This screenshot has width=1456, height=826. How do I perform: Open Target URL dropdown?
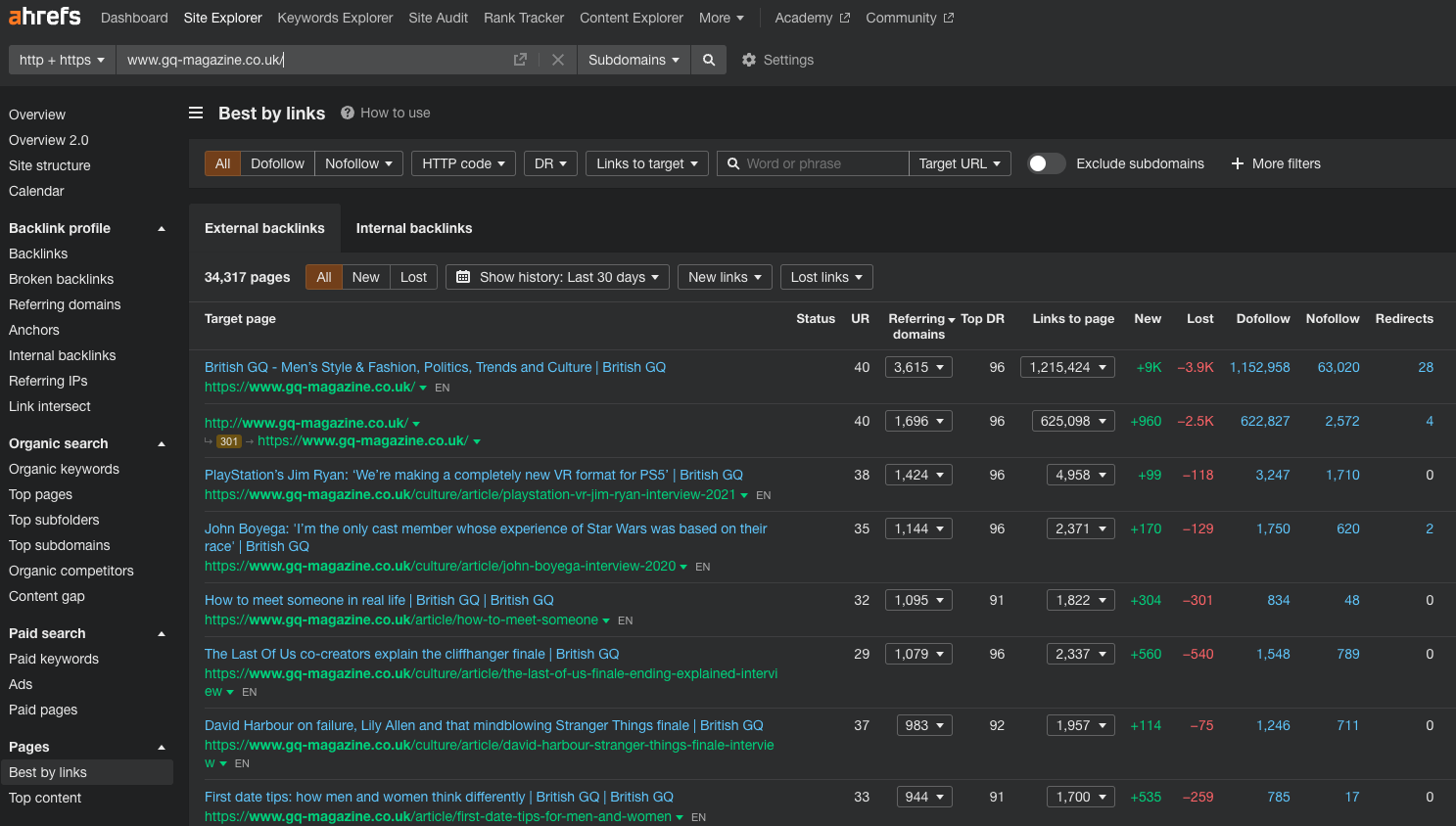tap(960, 163)
